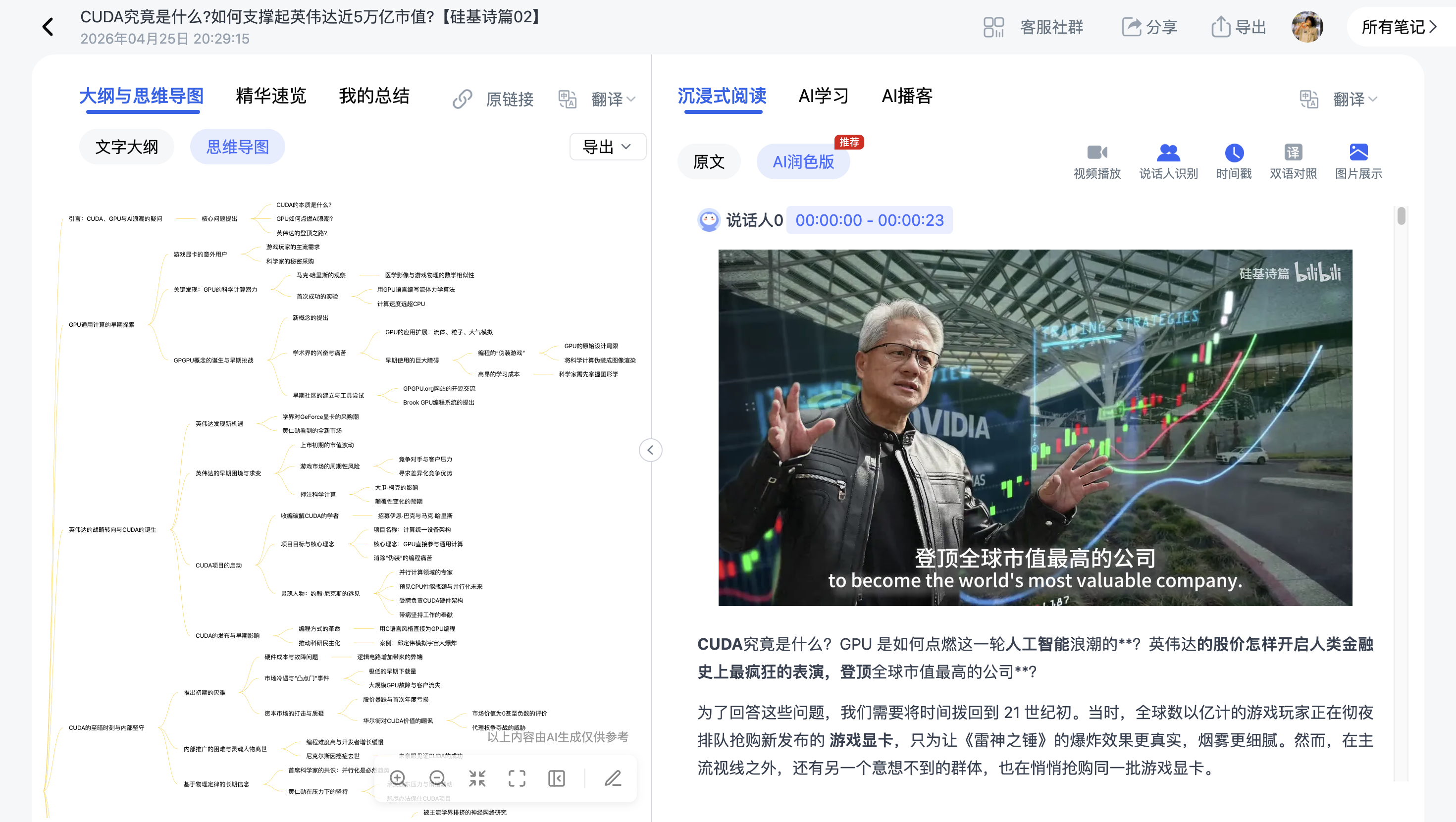Toggle 双语对照 bilingual view
This screenshot has height=822, width=1456.
click(1293, 162)
